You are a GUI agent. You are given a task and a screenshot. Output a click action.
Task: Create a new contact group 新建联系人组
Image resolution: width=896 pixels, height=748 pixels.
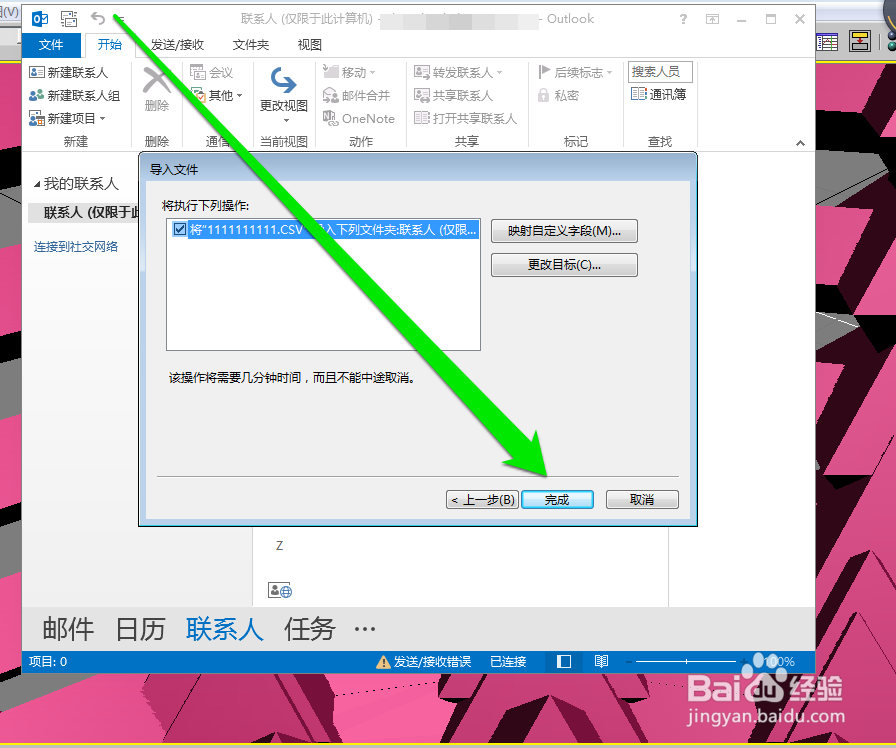75,95
